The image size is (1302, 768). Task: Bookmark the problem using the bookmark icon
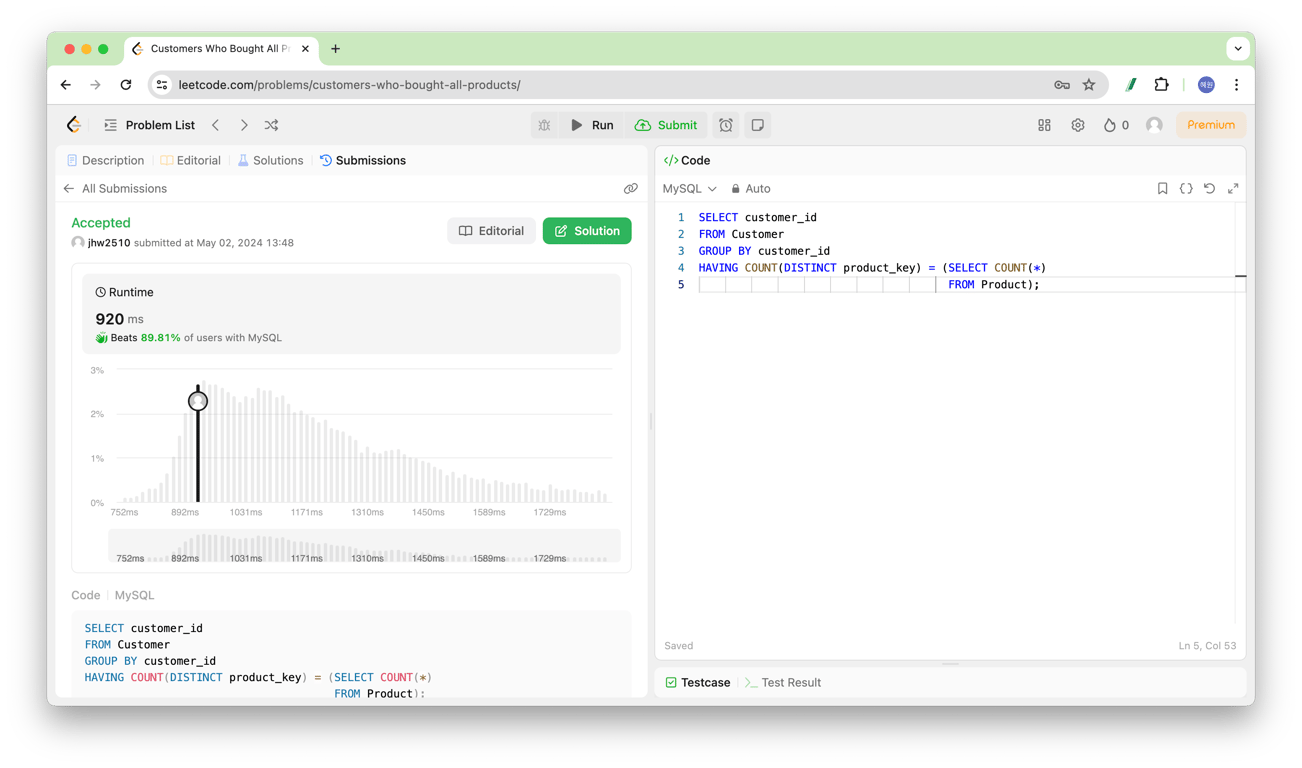click(1162, 188)
